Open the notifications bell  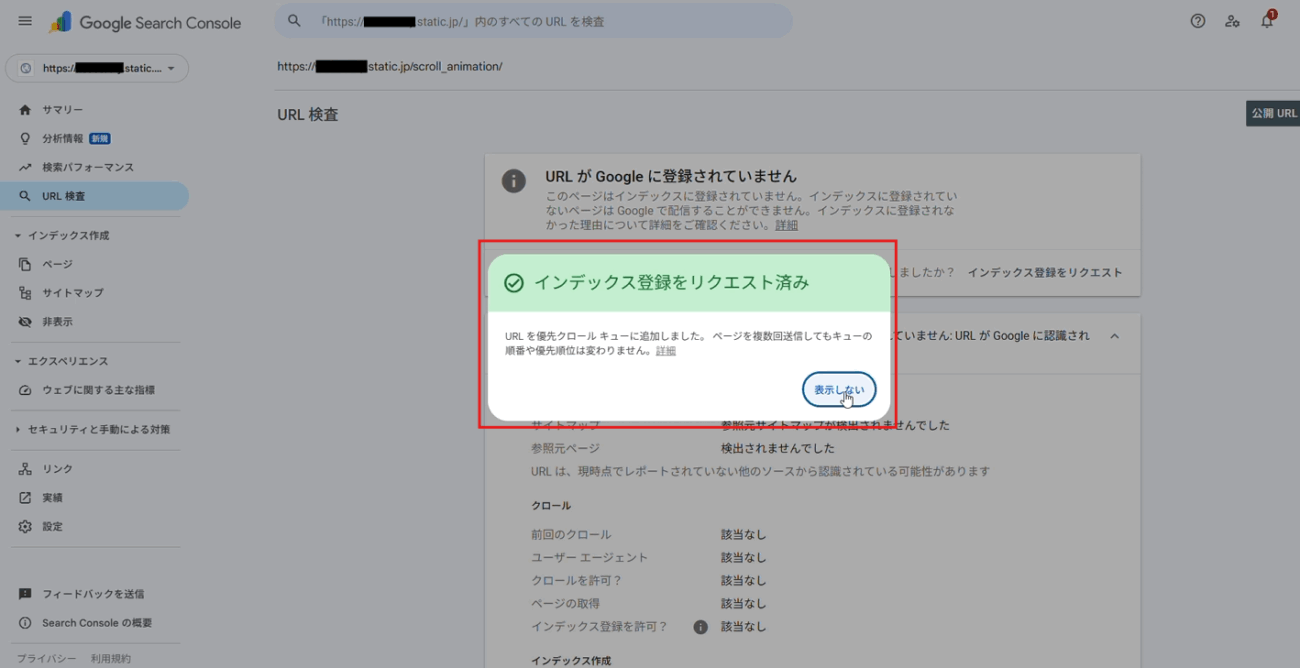1267,21
